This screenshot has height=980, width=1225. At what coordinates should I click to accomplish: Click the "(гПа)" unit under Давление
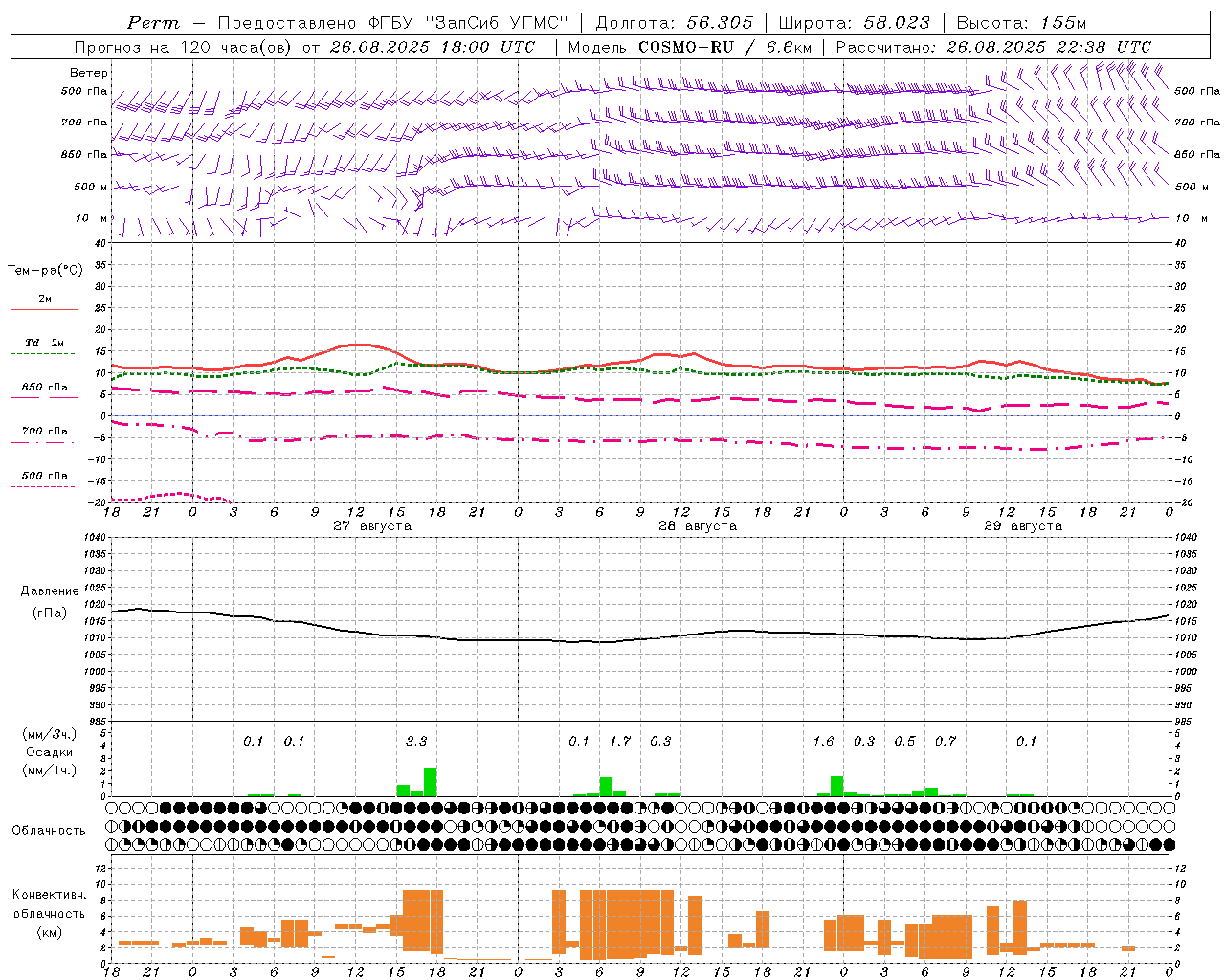coord(50,612)
